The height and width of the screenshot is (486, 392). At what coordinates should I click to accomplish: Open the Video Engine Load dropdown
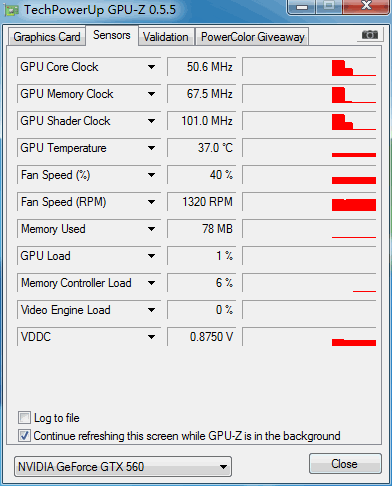pyautogui.click(x=151, y=310)
